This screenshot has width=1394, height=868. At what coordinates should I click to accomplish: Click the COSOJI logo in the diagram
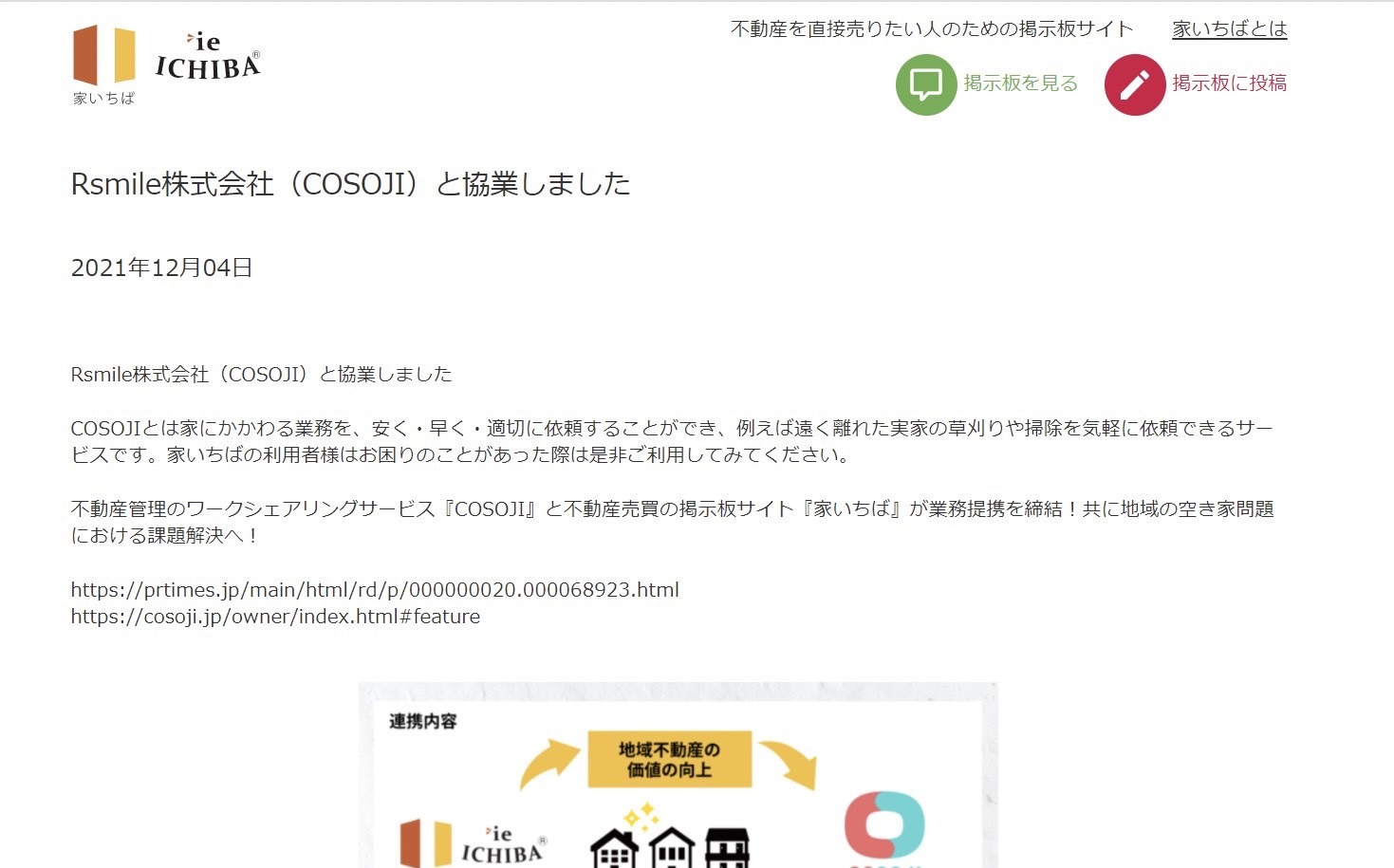883,828
